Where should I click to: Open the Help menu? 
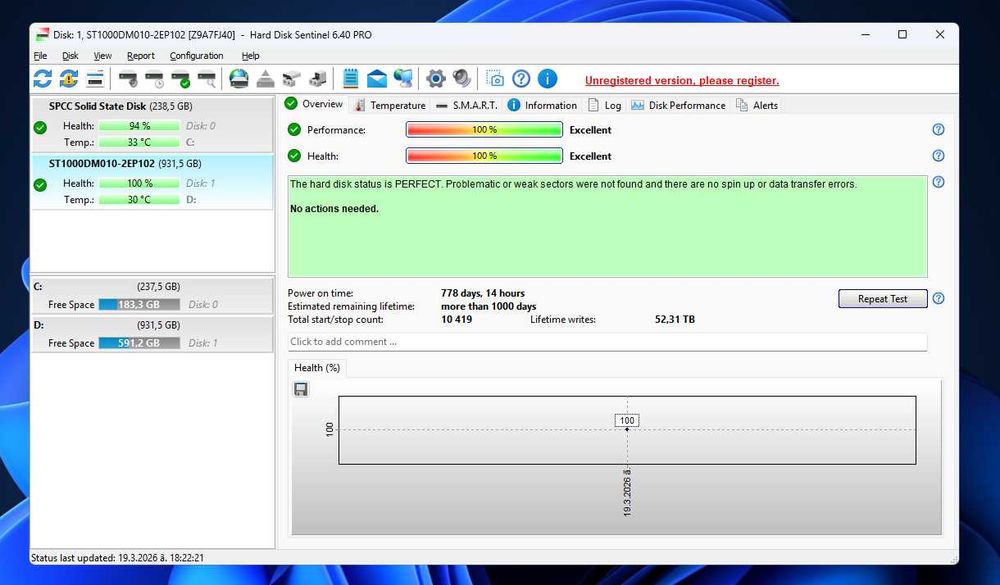pos(250,56)
